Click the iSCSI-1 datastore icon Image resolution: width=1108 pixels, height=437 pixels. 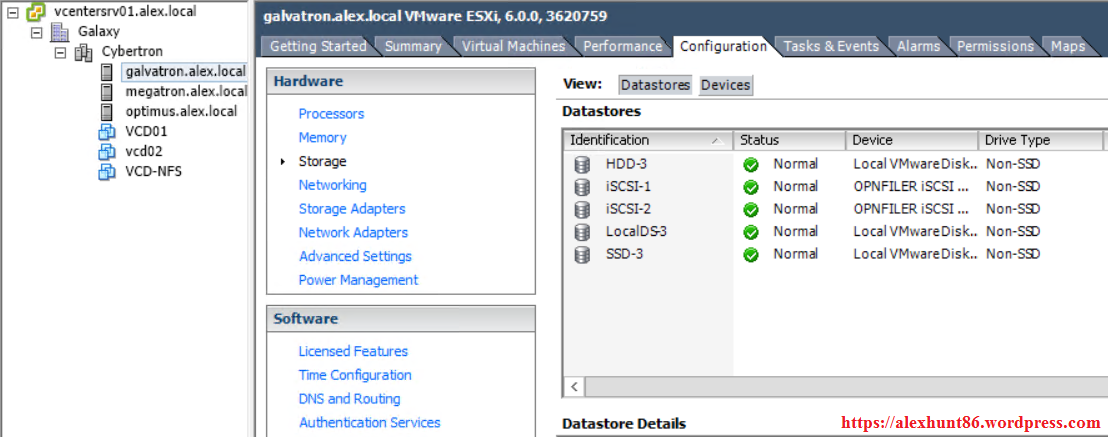[x=582, y=187]
